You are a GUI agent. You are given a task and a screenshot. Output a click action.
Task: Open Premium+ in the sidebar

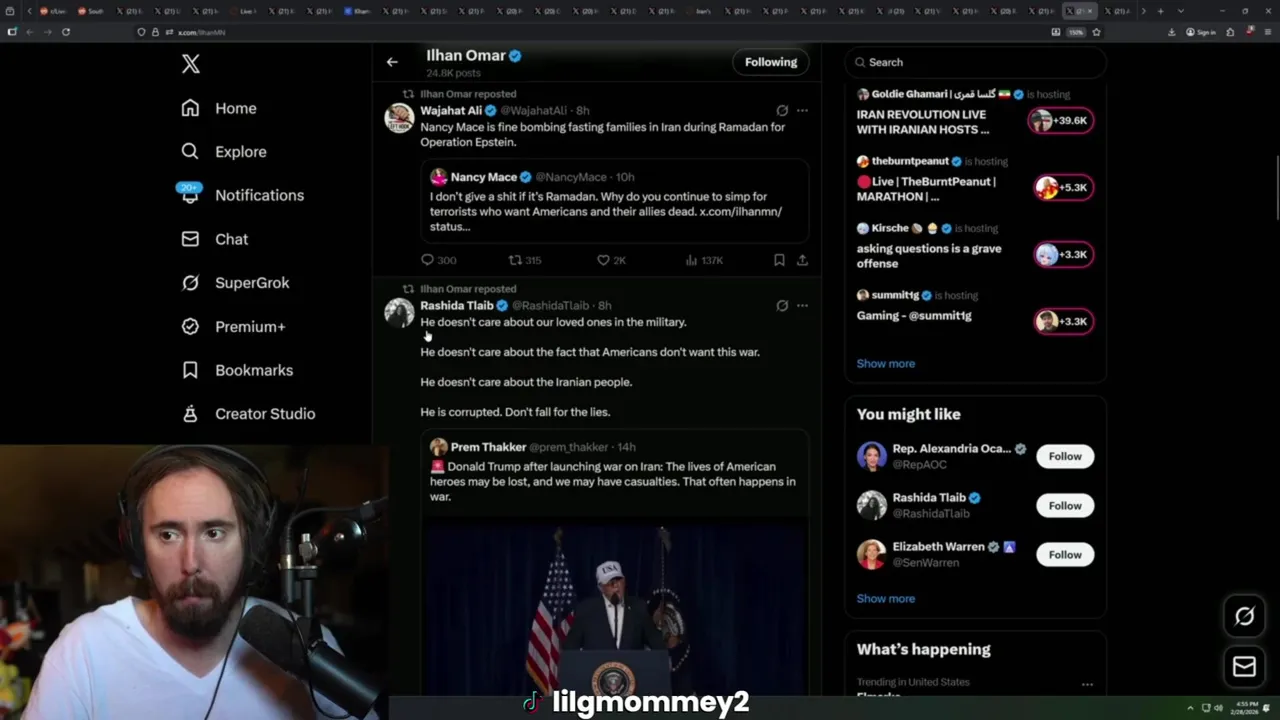point(233,326)
